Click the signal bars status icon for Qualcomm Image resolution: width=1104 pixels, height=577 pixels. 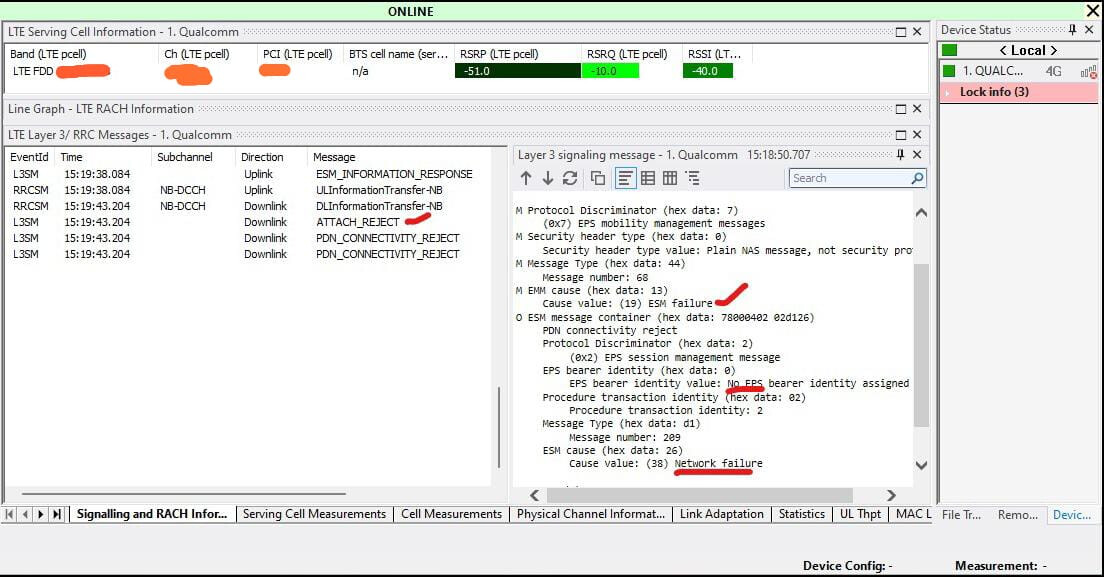1088,71
